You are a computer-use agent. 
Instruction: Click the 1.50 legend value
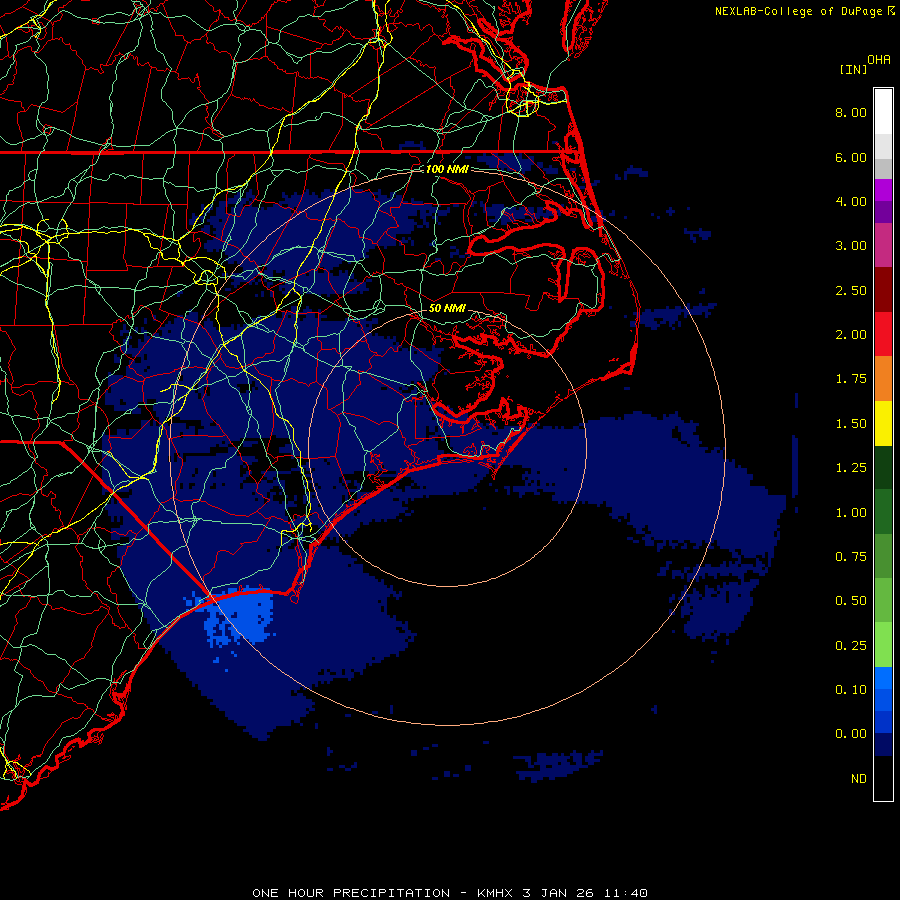click(x=851, y=424)
